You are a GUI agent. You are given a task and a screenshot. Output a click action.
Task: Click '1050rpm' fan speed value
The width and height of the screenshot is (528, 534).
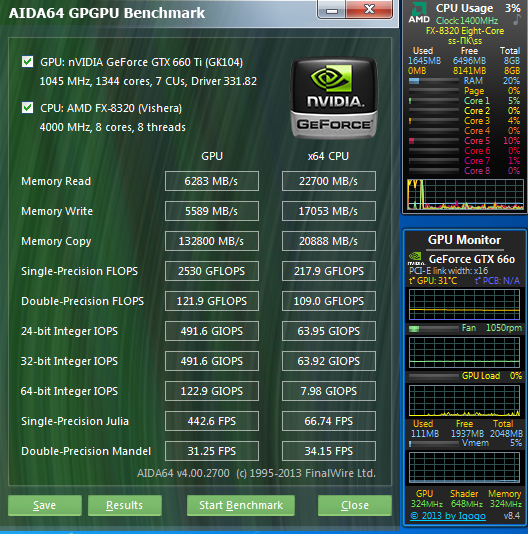pyautogui.click(x=503, y=328)
